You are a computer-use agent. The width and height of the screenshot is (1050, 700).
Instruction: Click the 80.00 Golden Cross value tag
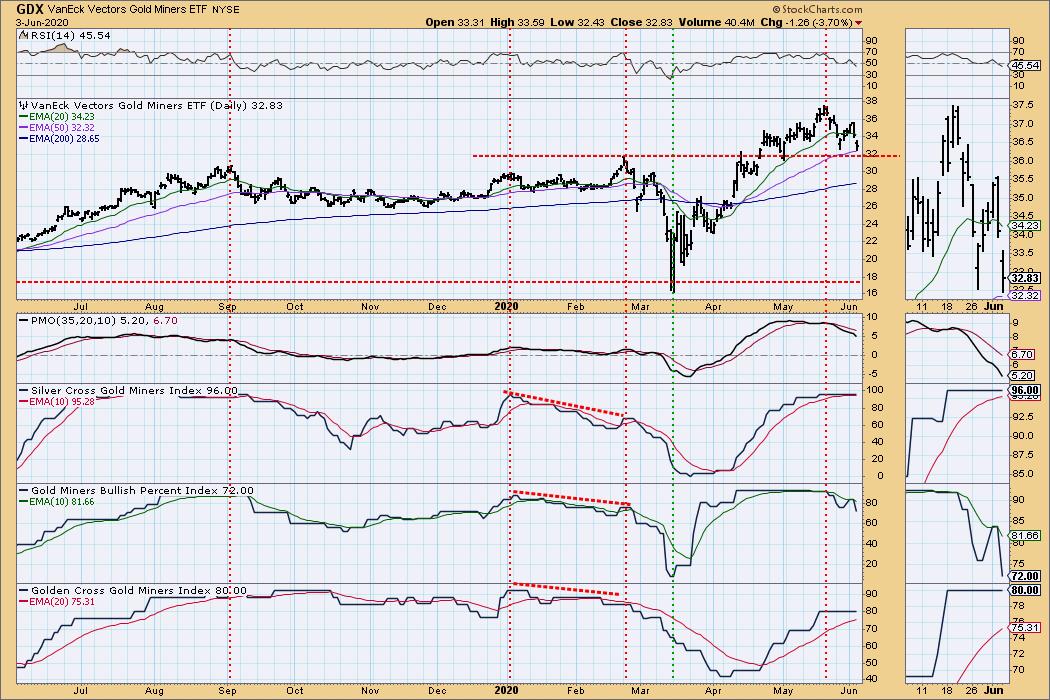pyautogui.click(x=1025, y=591)
